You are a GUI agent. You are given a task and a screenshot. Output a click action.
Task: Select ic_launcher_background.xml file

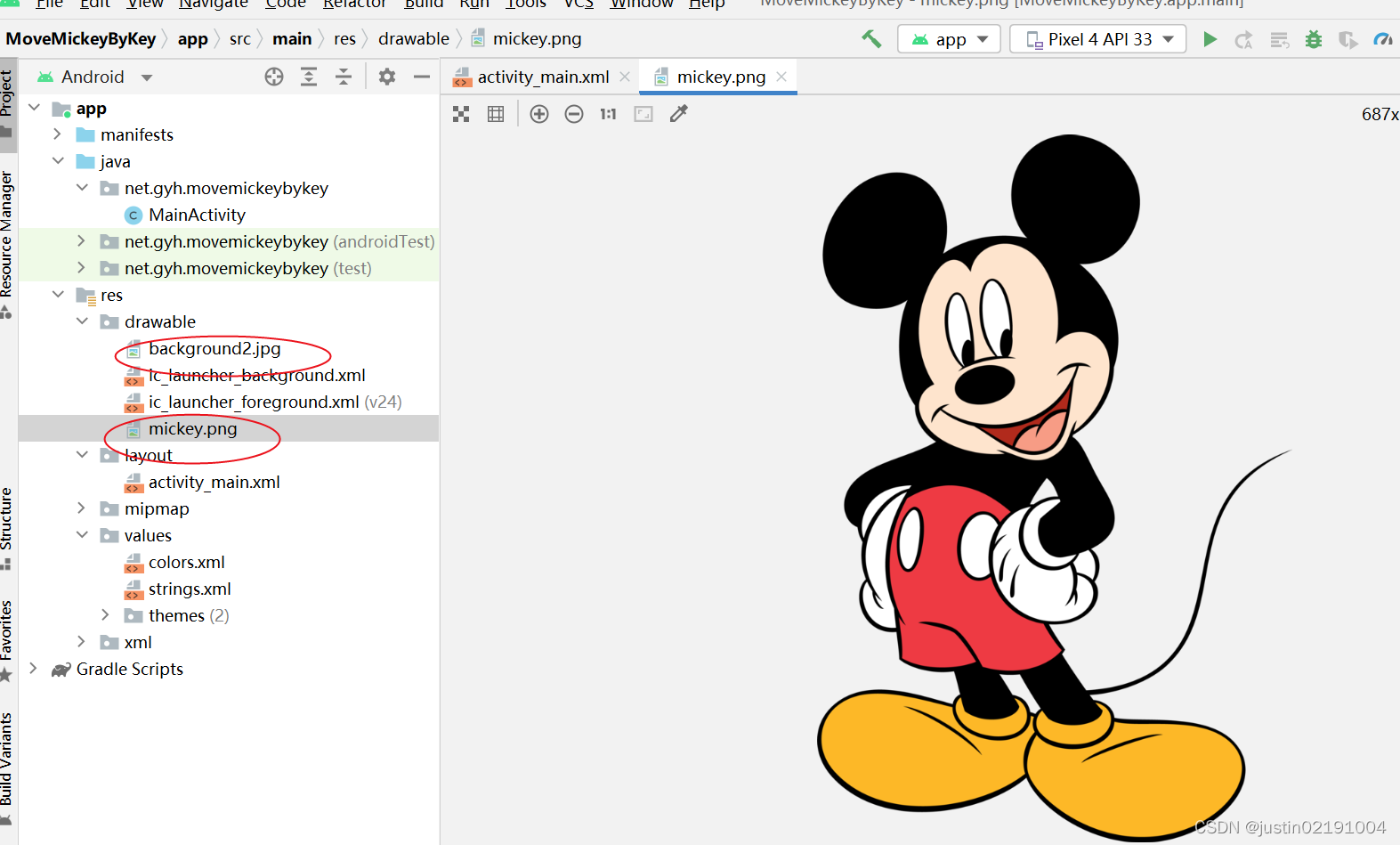coord(256,375)
